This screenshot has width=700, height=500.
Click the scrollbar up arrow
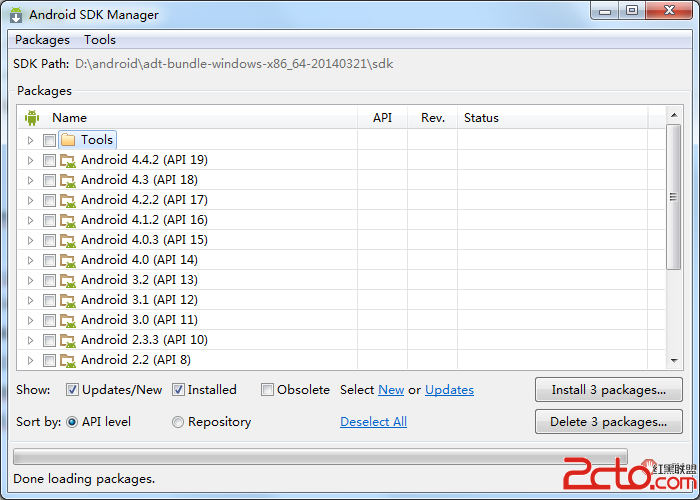point(674,116)
